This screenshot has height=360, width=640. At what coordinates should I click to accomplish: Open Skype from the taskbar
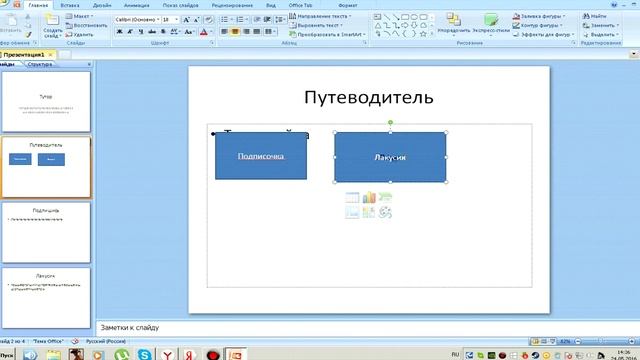coord(144,354)
